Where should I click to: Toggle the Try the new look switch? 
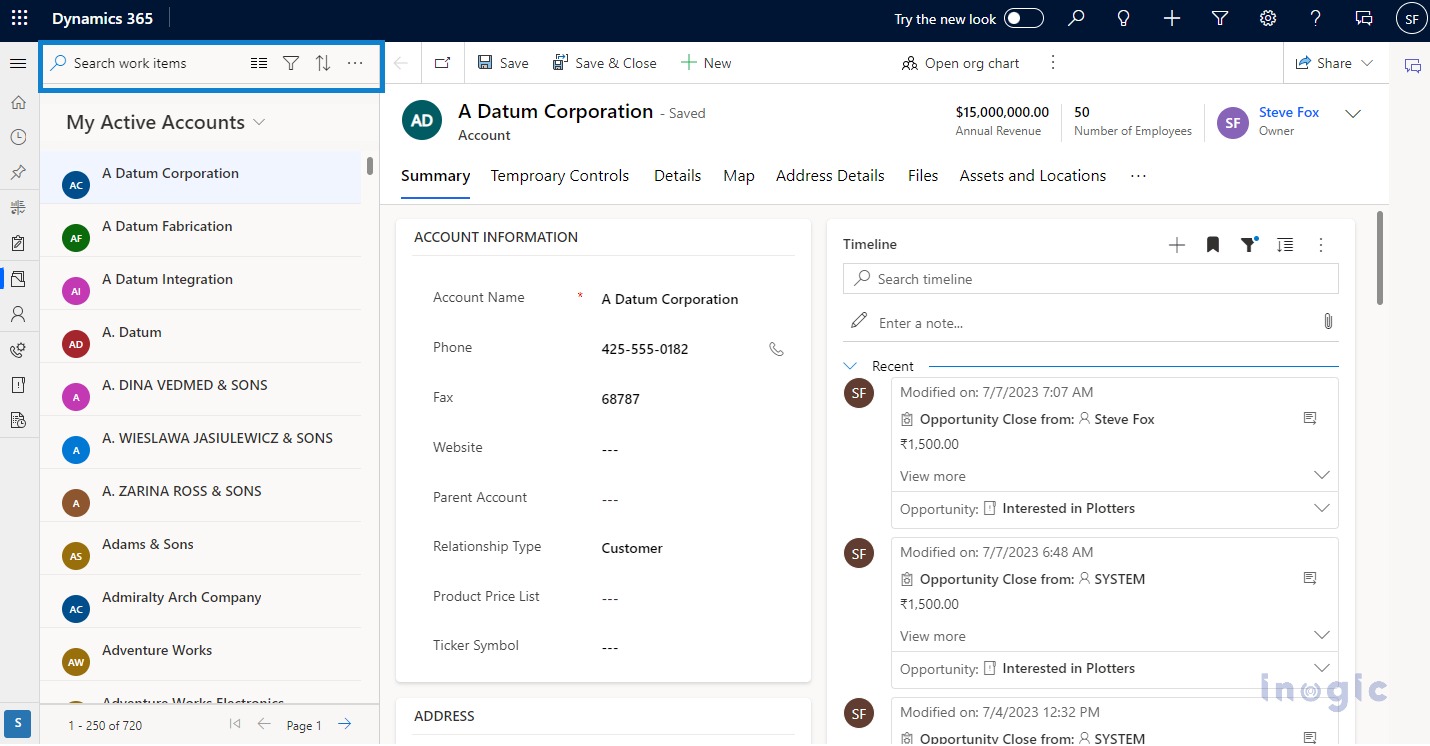1023,18
